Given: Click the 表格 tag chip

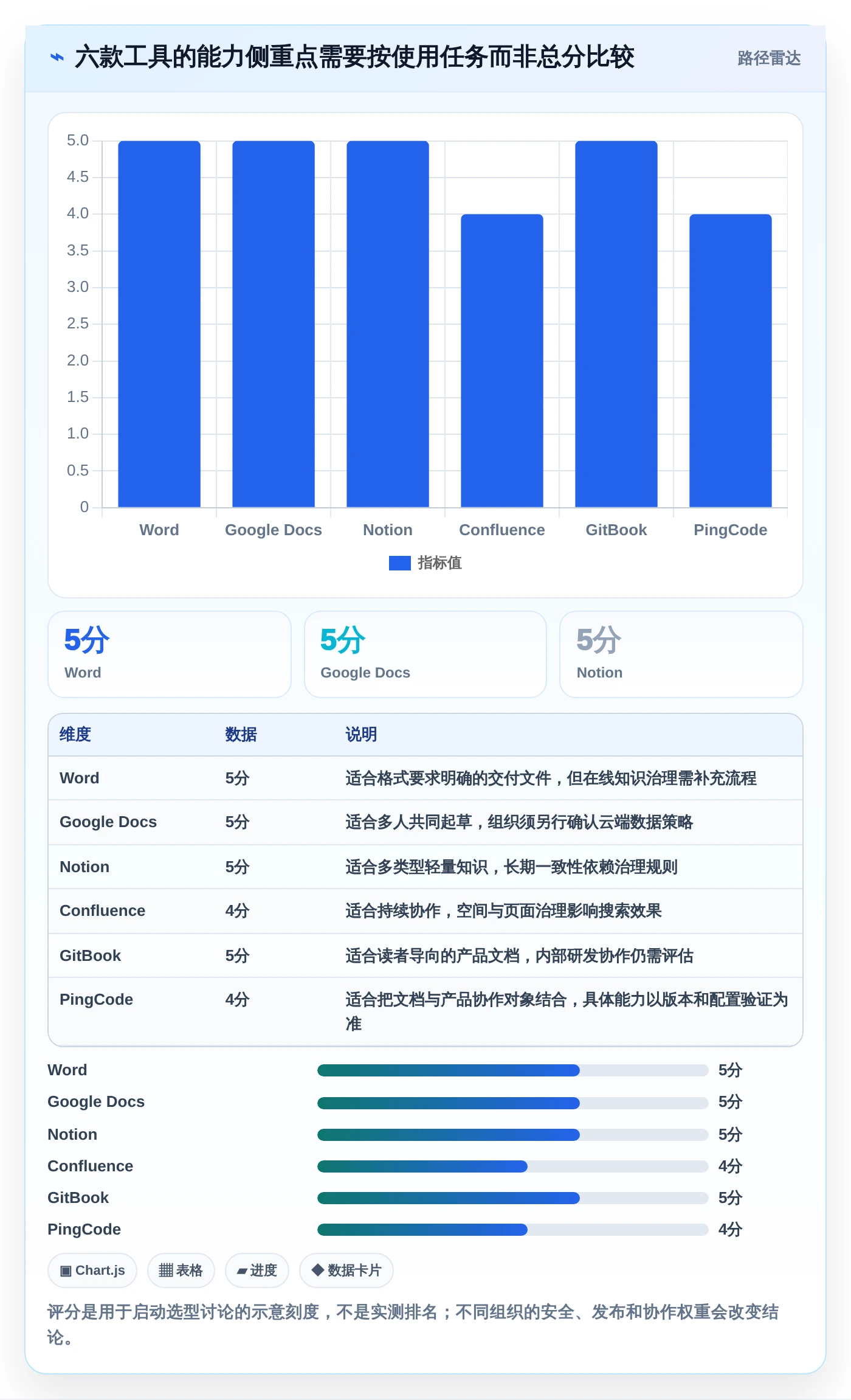Looking at the screenshot, I should 181,1270.
